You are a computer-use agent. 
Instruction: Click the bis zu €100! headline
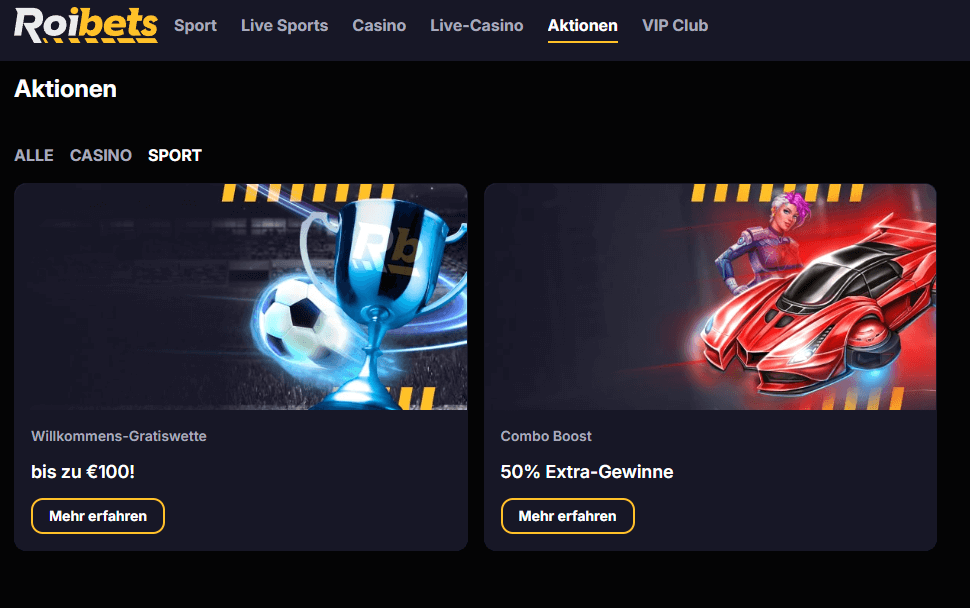pyautogui.click(x=83, y=471)
